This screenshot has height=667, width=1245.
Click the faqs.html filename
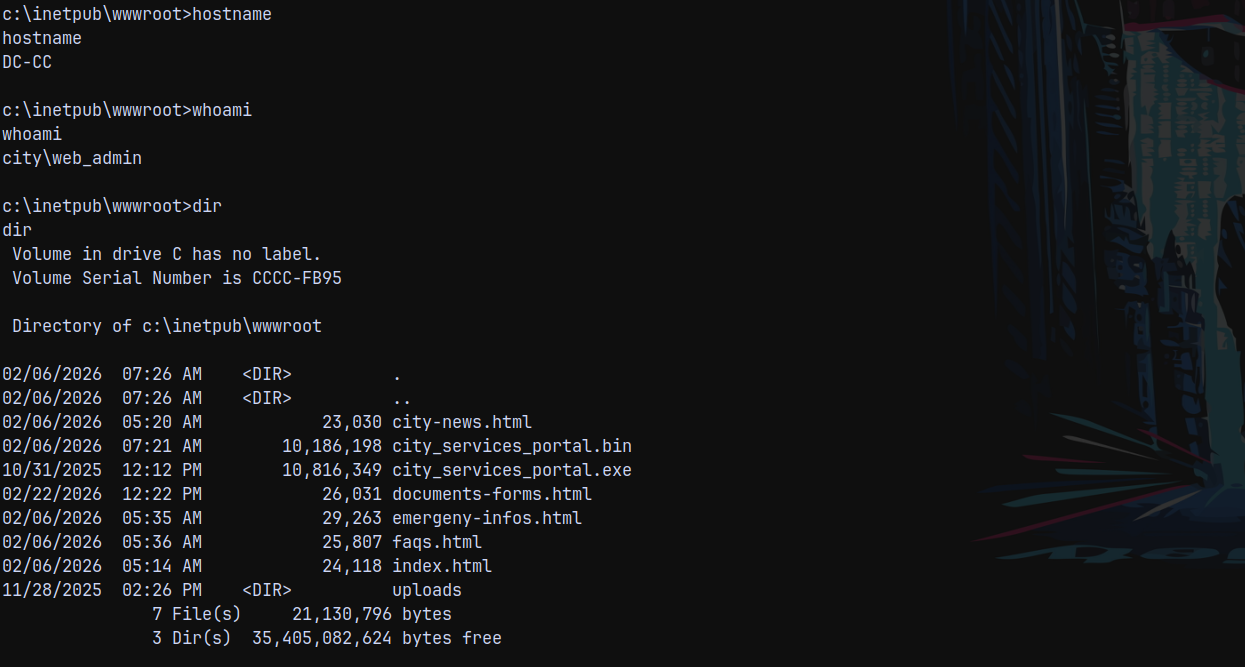436,542
